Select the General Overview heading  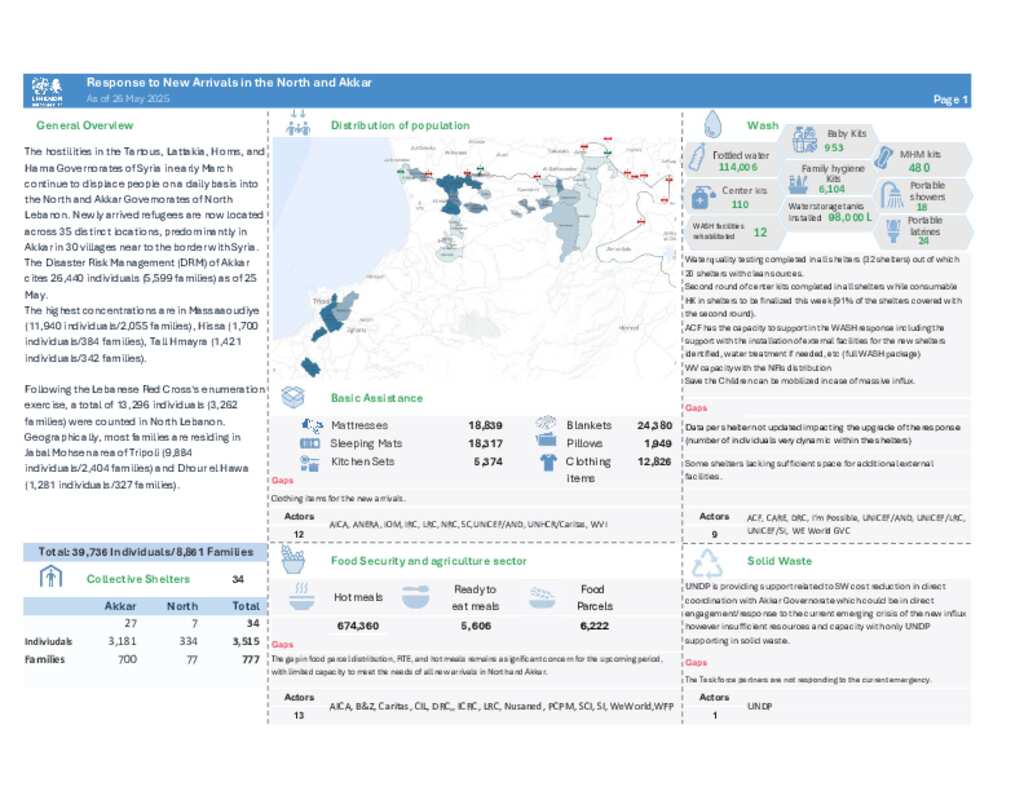pyautogui.click(x=84, y=125)
